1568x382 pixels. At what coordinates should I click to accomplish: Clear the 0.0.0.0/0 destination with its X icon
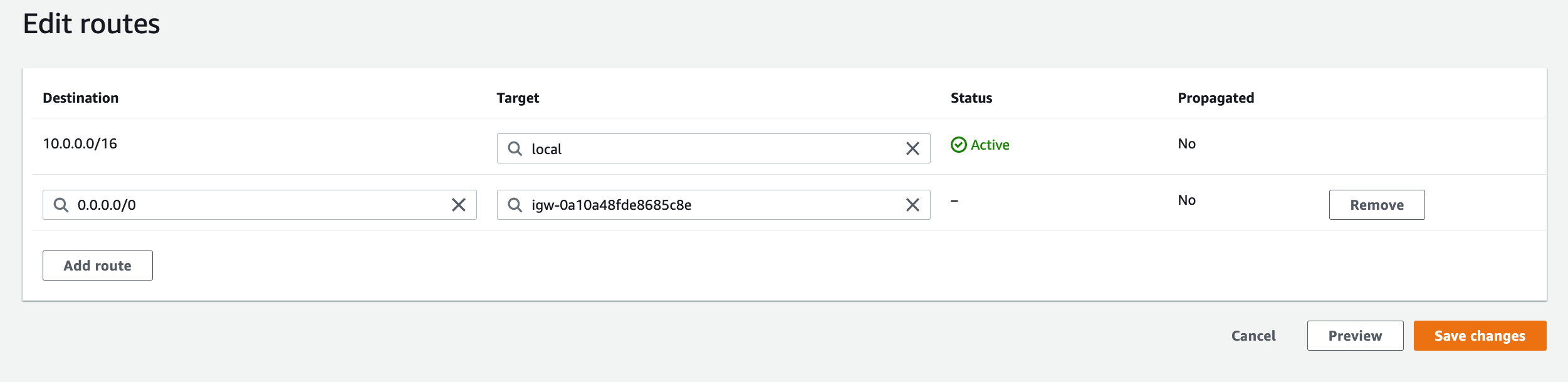[x=459, y=205]
